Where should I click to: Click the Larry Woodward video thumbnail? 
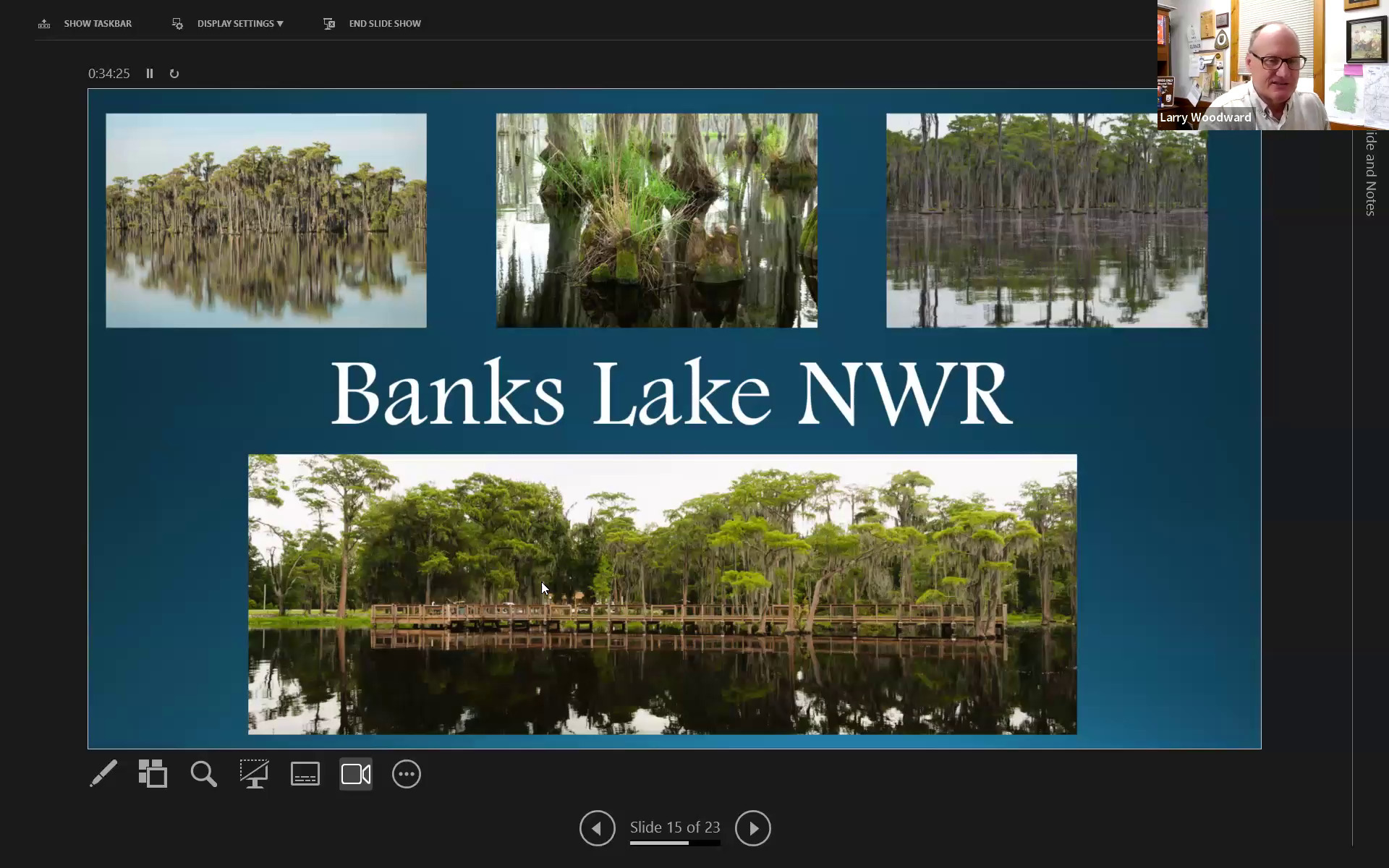click(x=1273, y=65)
